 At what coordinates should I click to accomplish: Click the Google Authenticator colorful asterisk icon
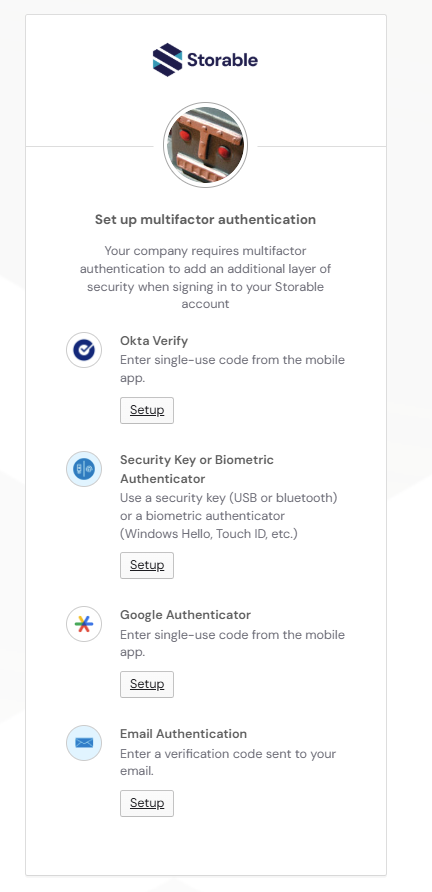click(84, 624)
